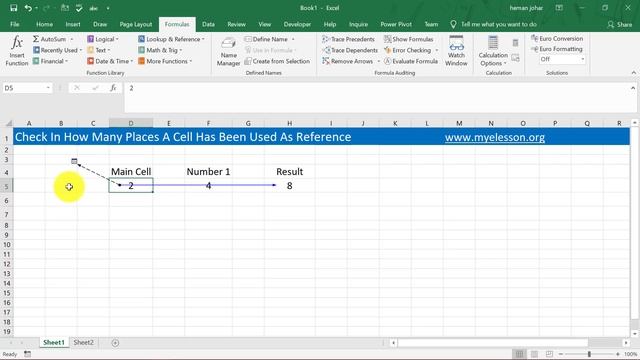Expand the formula bar
Viewport: 640px width, 360px height.
tap(633, 88)
